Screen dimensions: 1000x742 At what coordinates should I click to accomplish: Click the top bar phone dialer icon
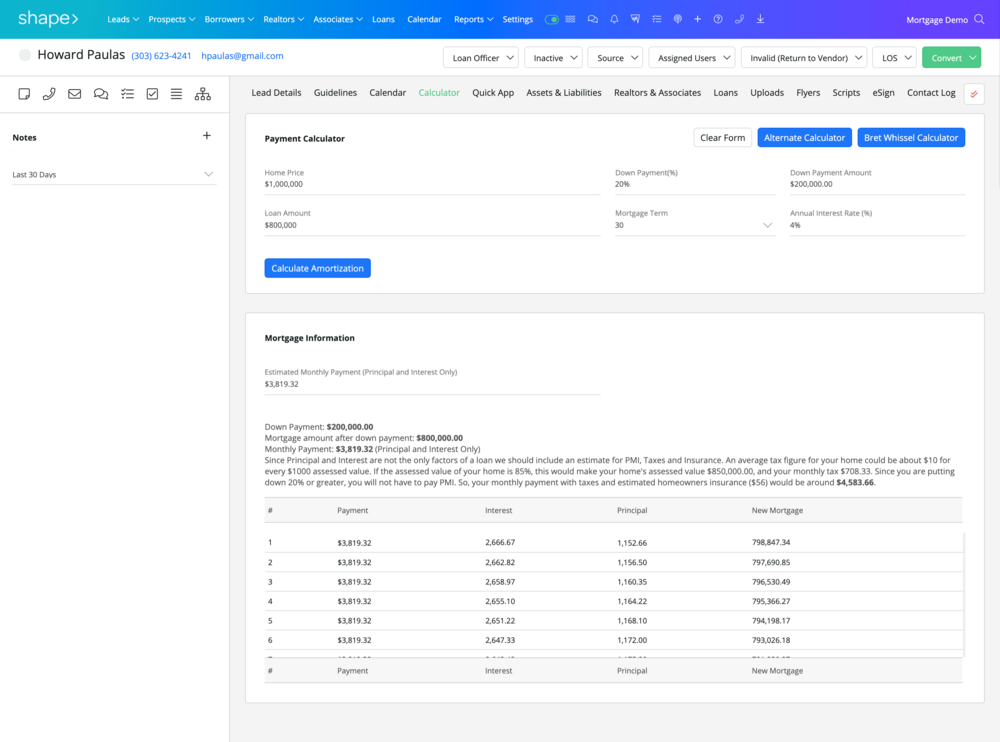[739, 19]
